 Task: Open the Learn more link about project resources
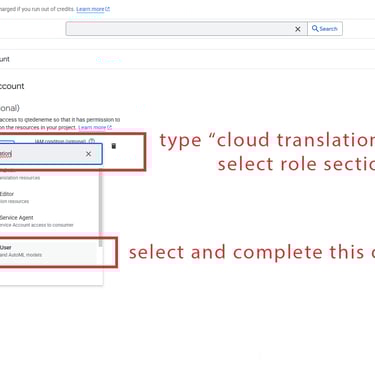tap(95, 128)
